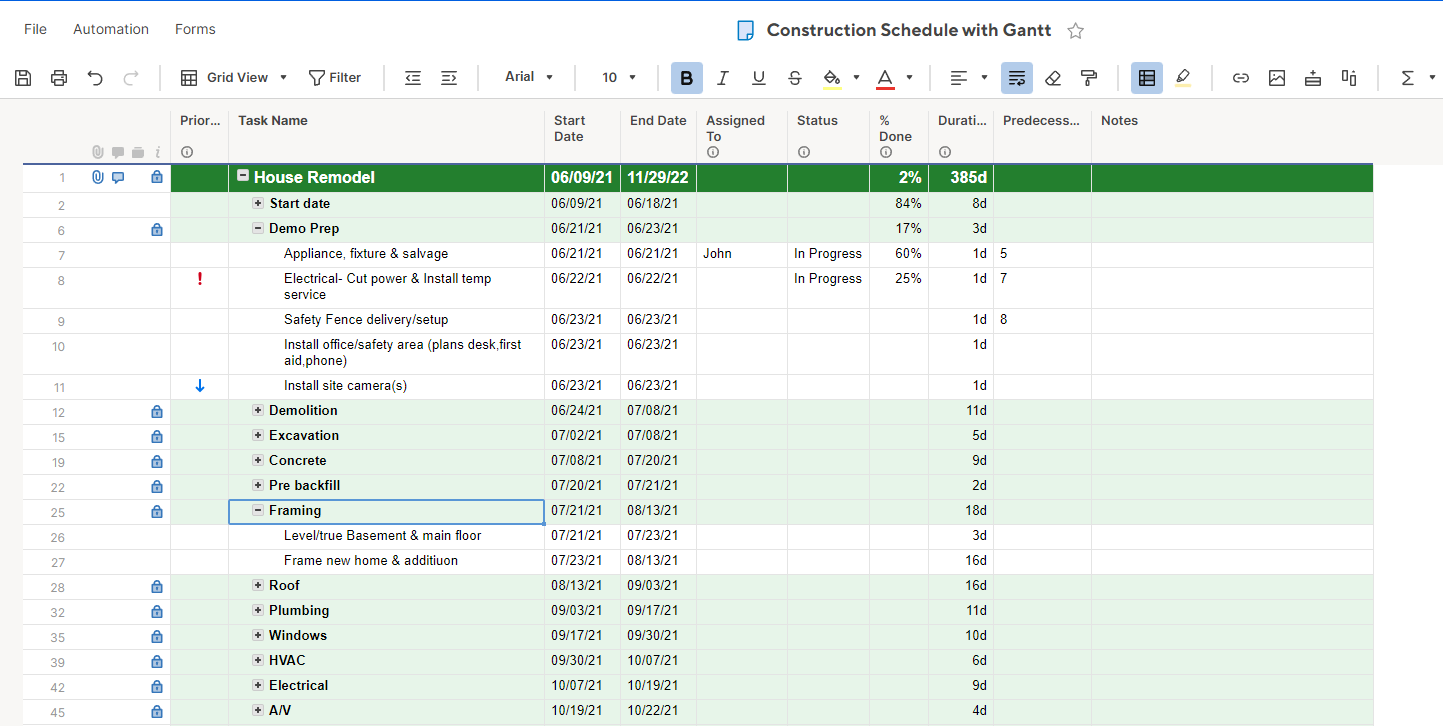Click the Clear formatting eraser icon
Screen dimensions: 1443x726
(x=1053, y=78)
